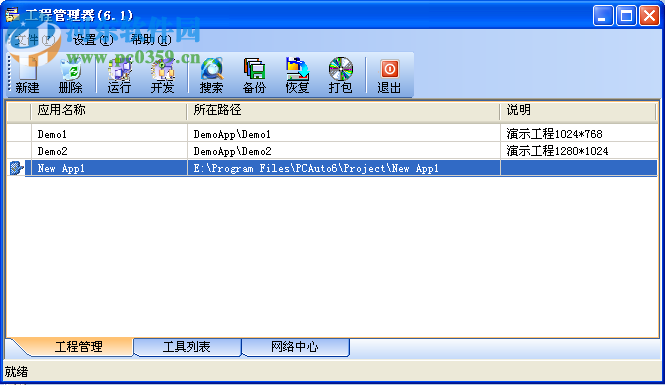665x385 pixels.
Task: Click the New App1 path under E:\Program Files
Action: point(316,168)
